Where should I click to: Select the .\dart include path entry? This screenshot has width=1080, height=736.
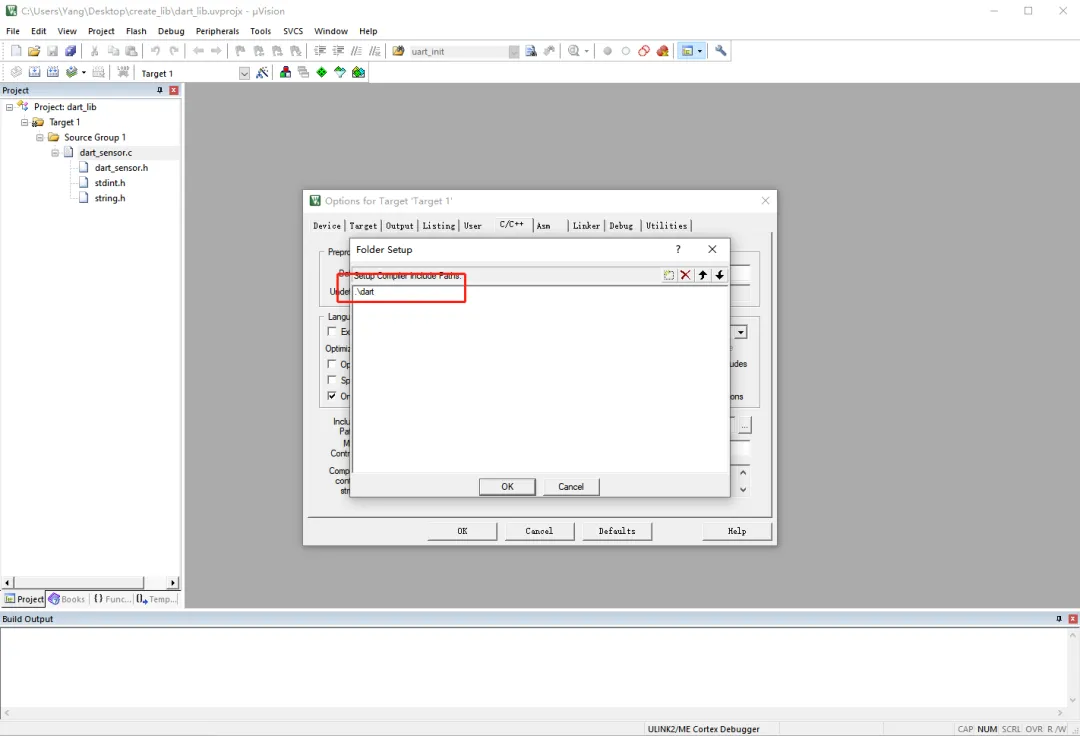click(x=540, y=292)
